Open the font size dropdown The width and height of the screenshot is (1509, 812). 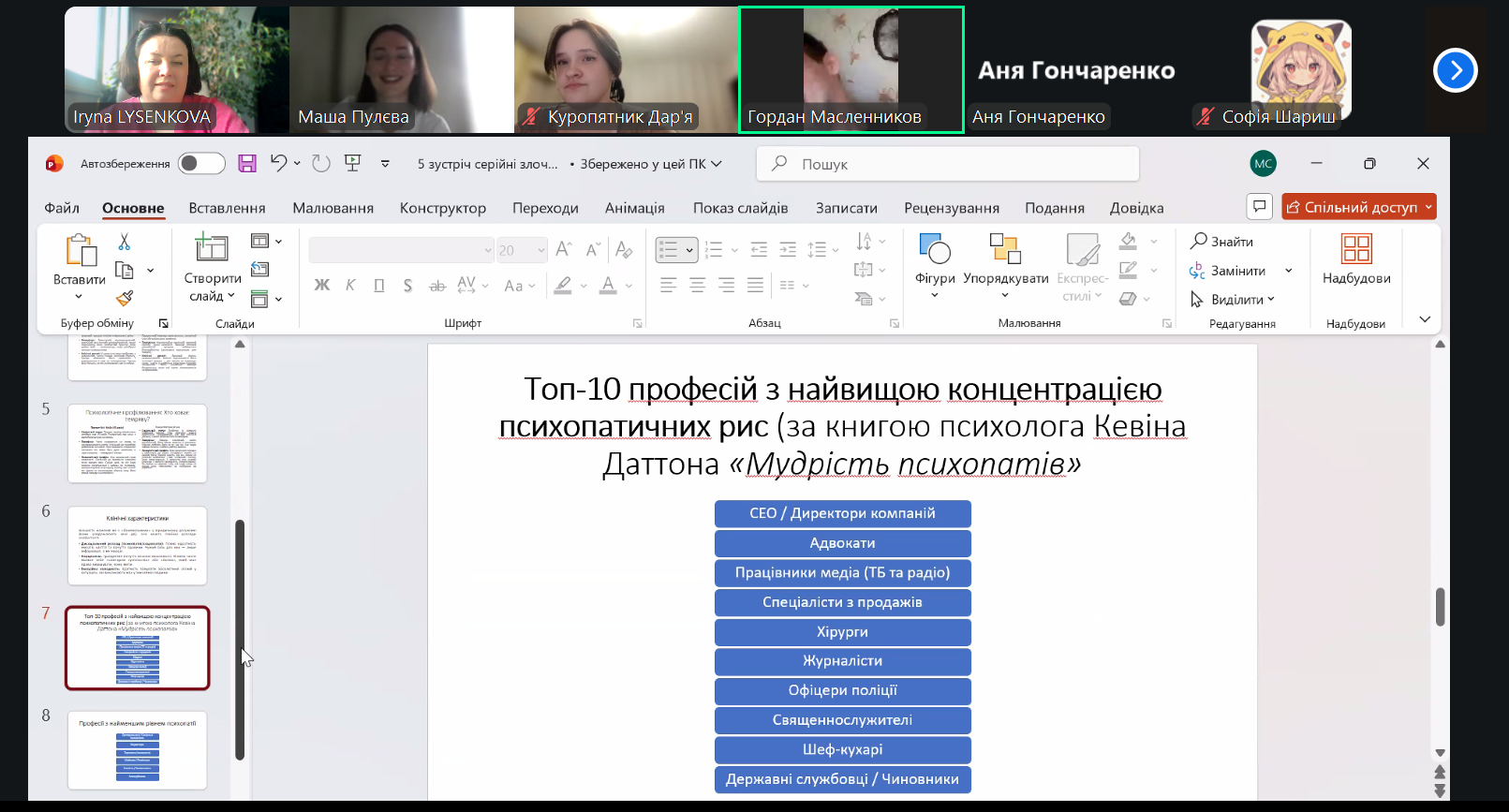coord(541,250)
